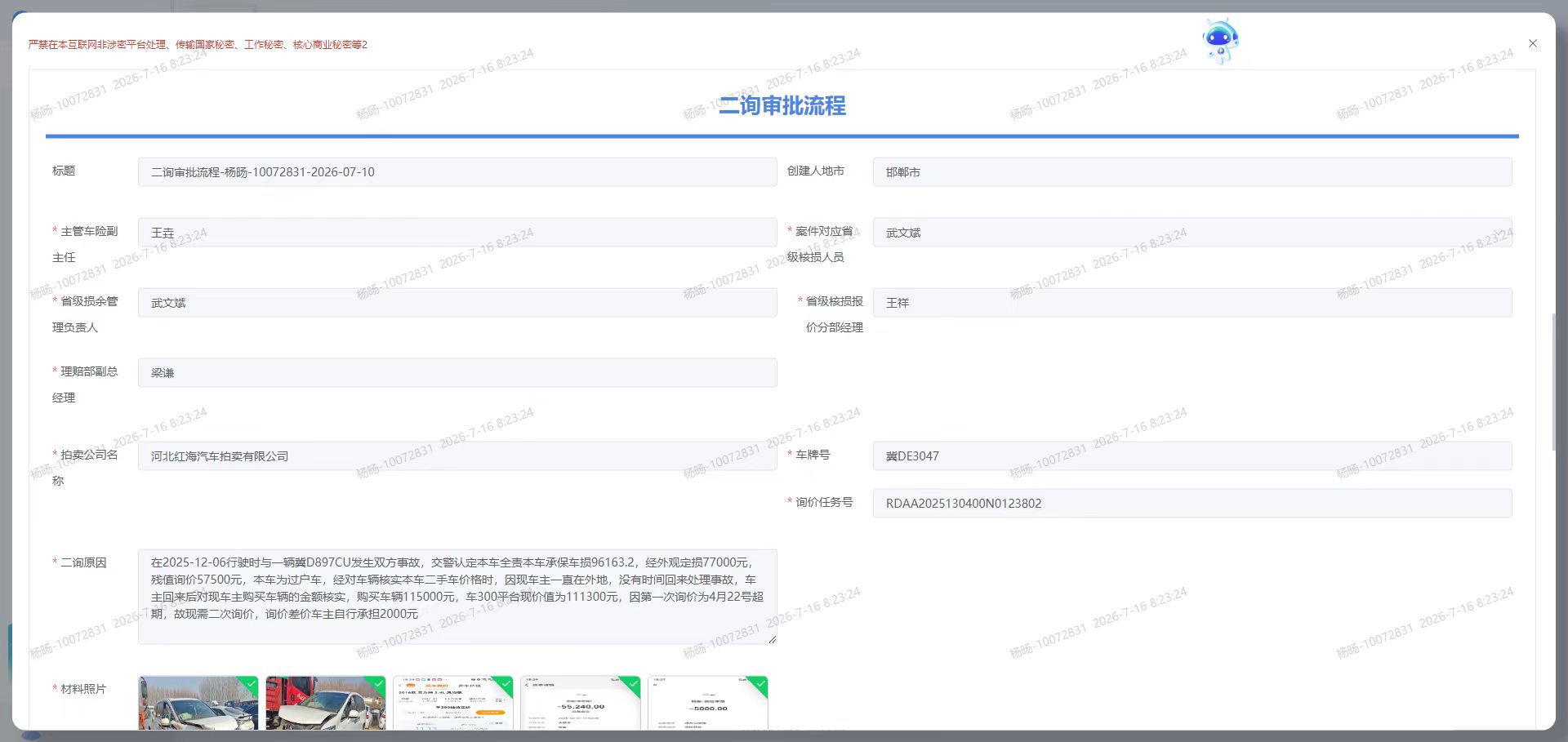
Task: Click the 拍卖公司名称 field
Action: pos(457,456)
